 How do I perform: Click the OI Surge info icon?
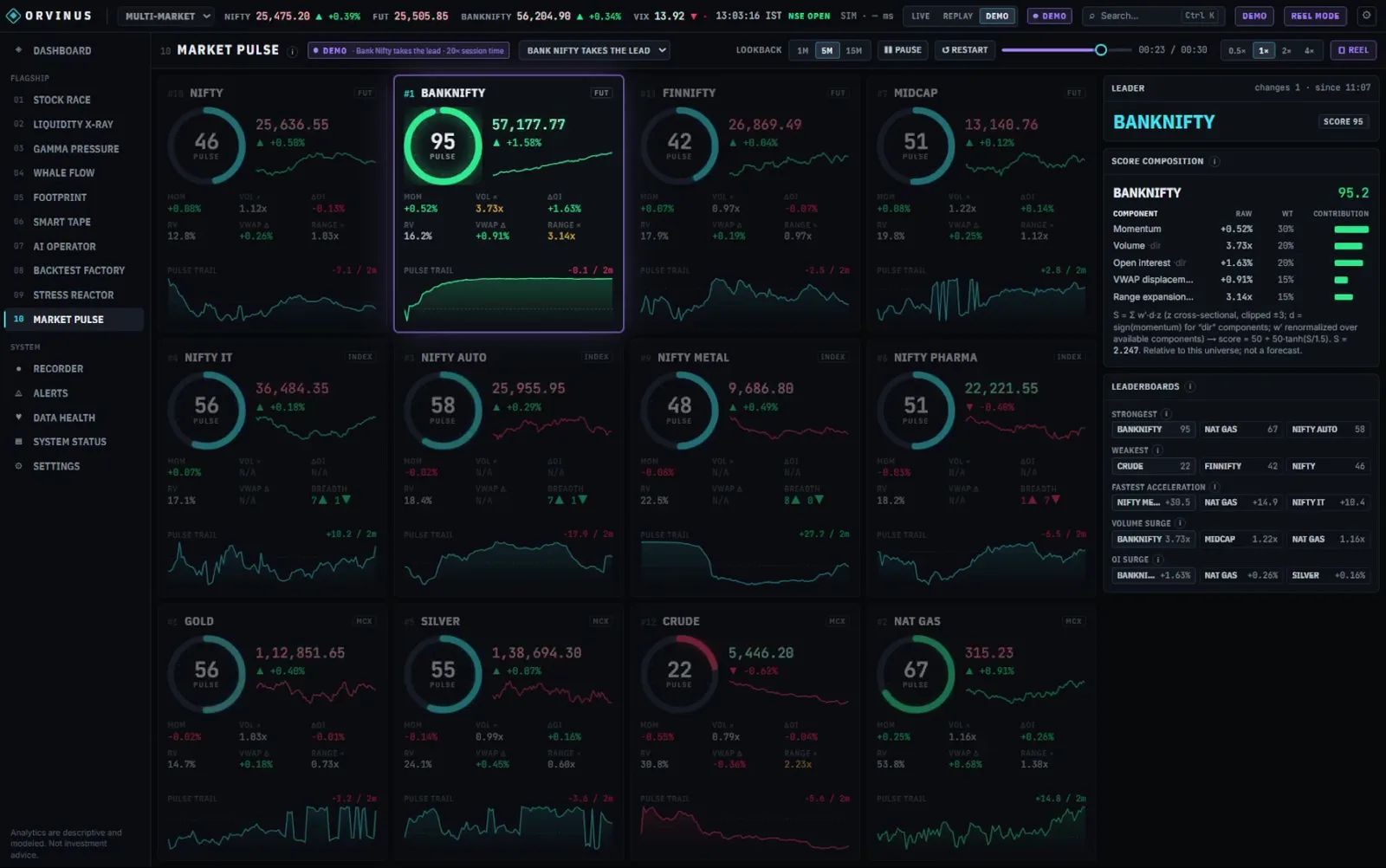[x=1157, y=560]
